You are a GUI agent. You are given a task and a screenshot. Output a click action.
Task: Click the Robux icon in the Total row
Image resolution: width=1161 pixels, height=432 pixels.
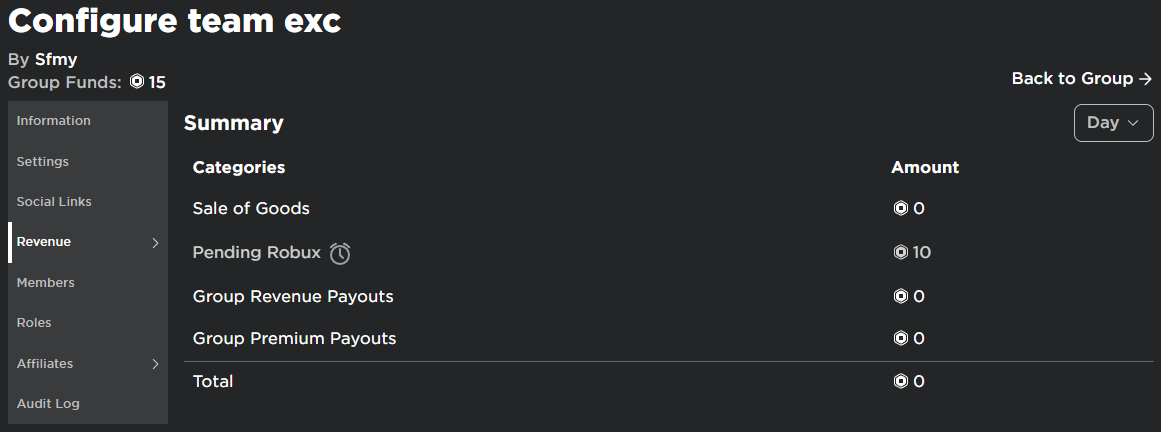tap(900, 382)
